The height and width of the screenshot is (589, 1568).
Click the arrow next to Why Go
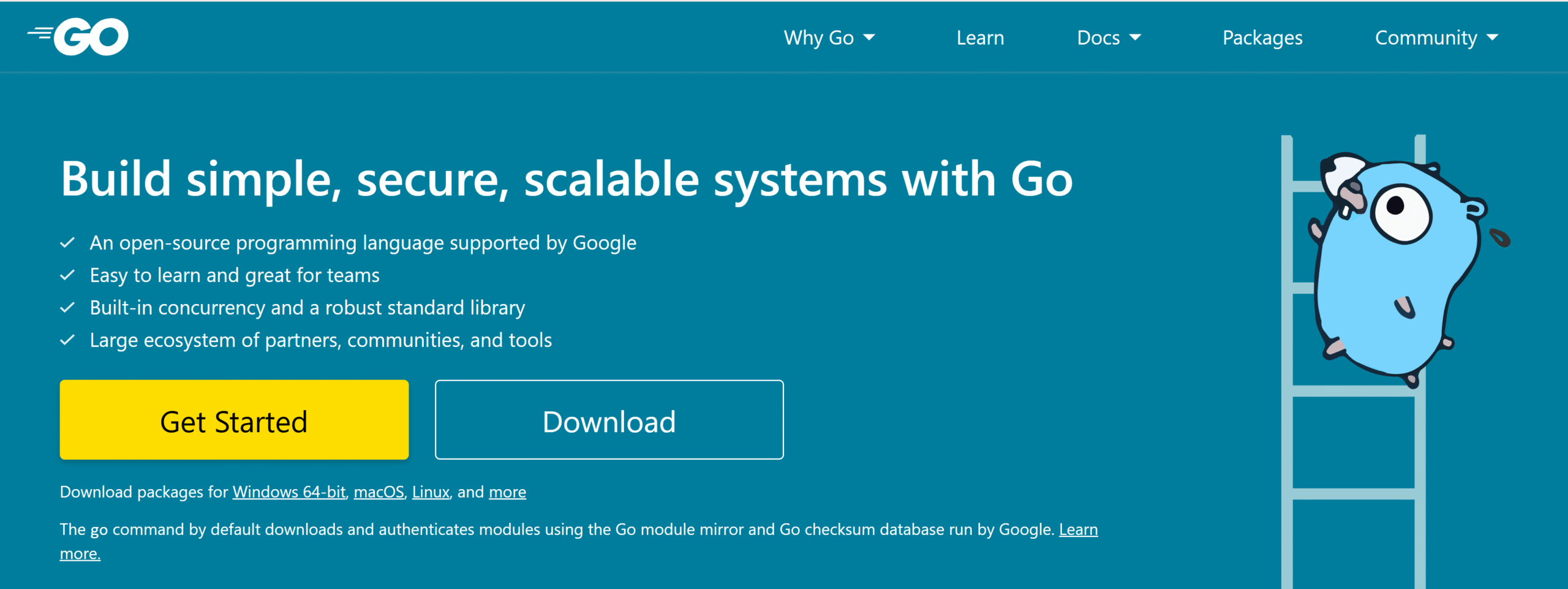[869, 37]
